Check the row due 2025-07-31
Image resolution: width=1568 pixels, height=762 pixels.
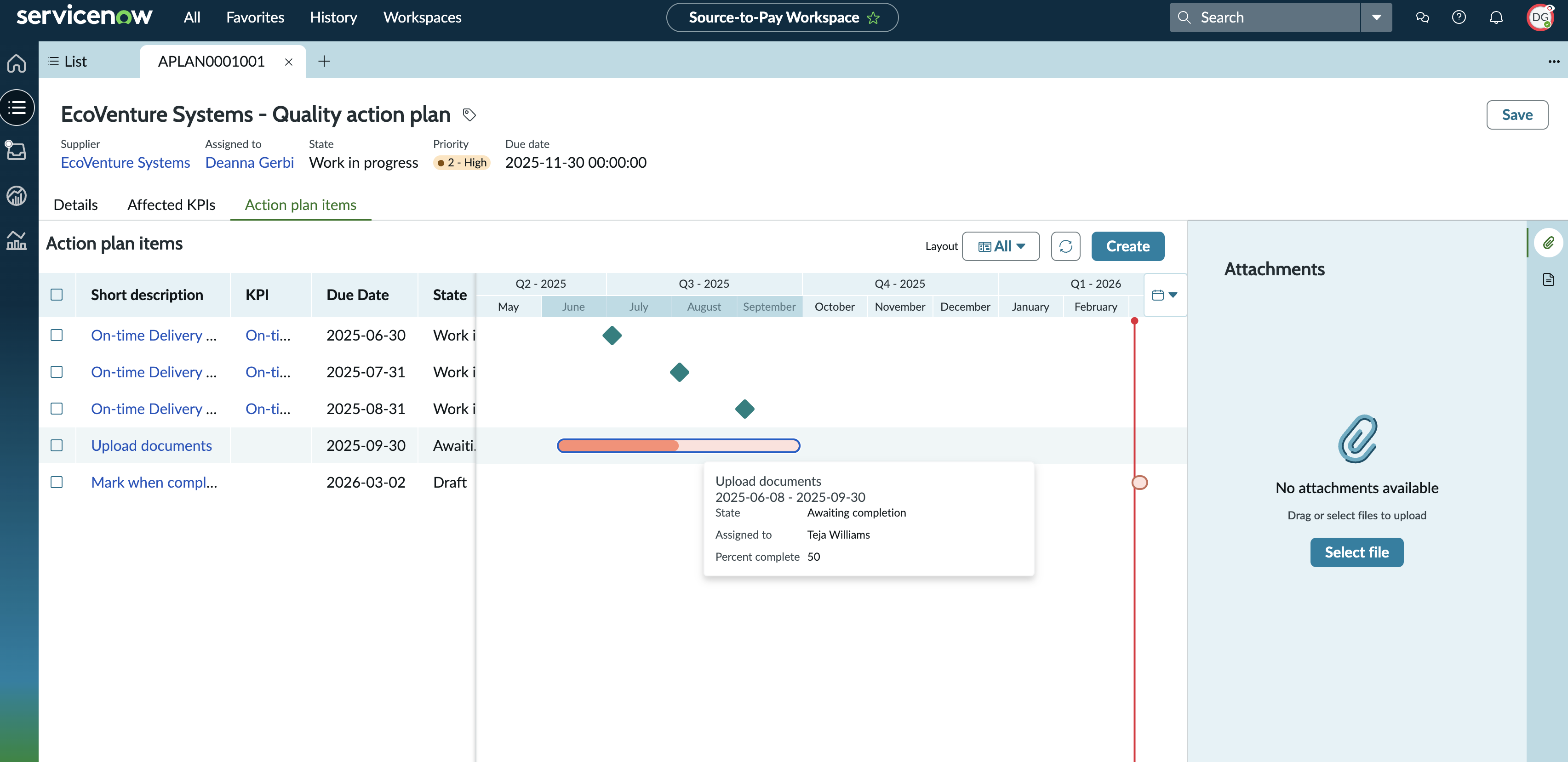[x=57, y=372]
